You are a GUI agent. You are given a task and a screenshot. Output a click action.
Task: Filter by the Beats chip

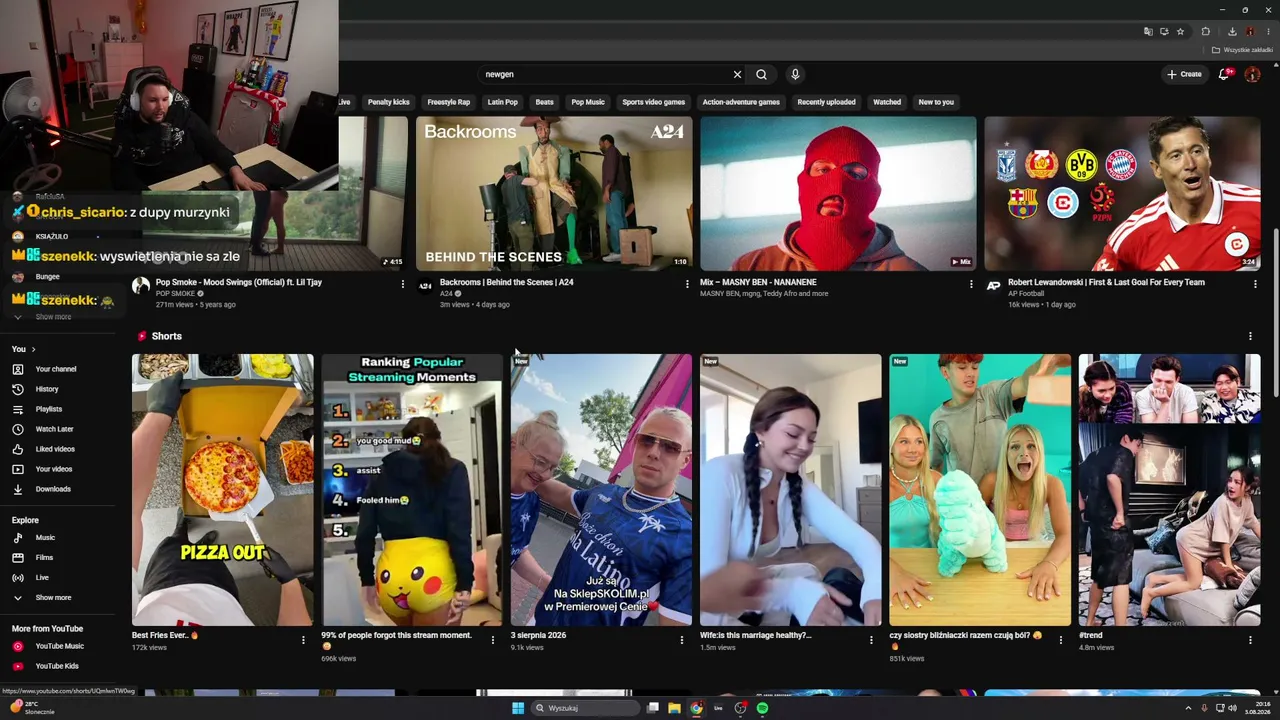click(545, 102)
